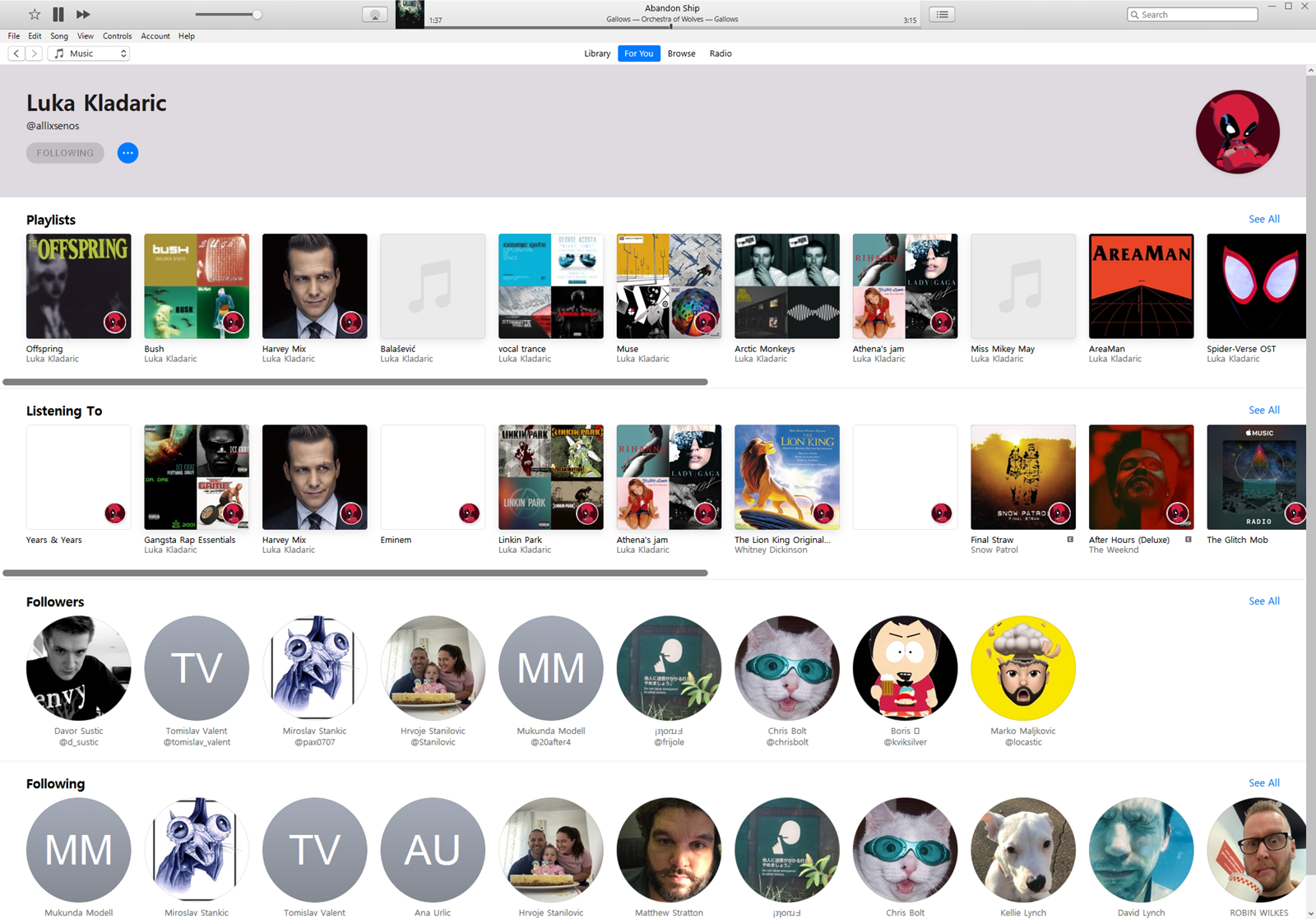Screen dimensions: 1316x919
Task: Seek within the song progress bar
Action: tap(672, 26)
